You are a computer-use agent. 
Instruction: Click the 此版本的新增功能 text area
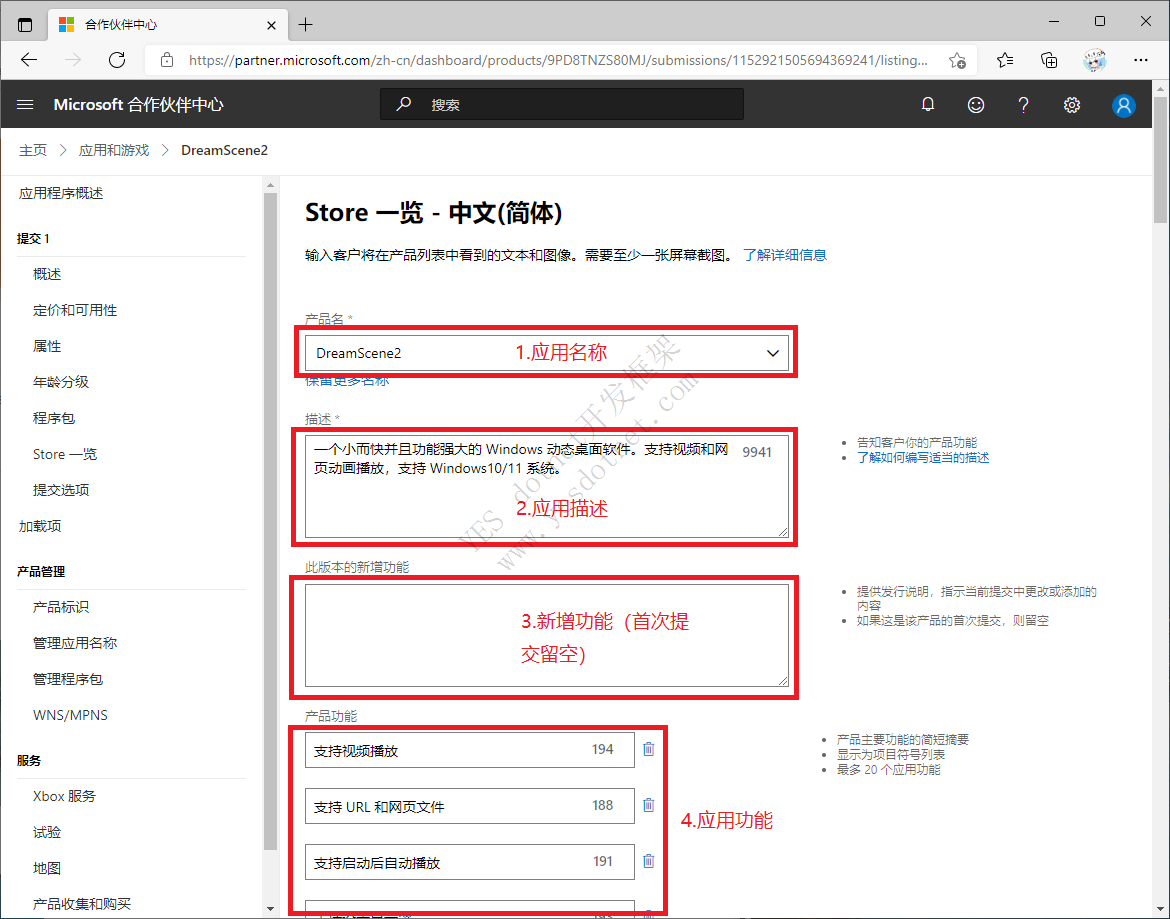point(547,635)
